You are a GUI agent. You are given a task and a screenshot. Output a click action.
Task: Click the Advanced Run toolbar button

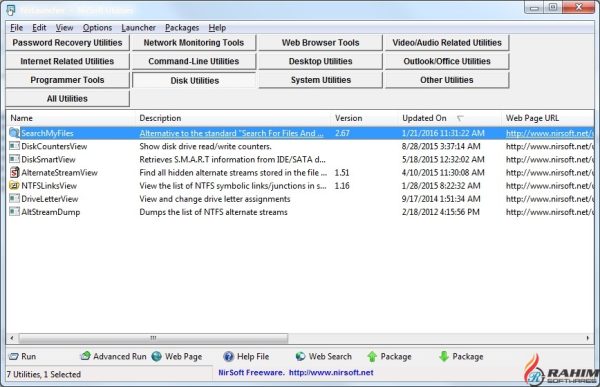[113, 356]
